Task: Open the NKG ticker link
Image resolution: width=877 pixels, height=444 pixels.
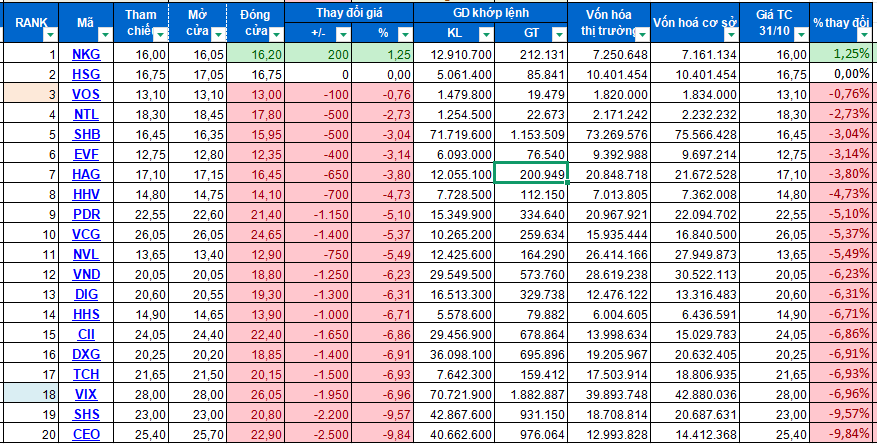Action: click(x=86, y=54)
